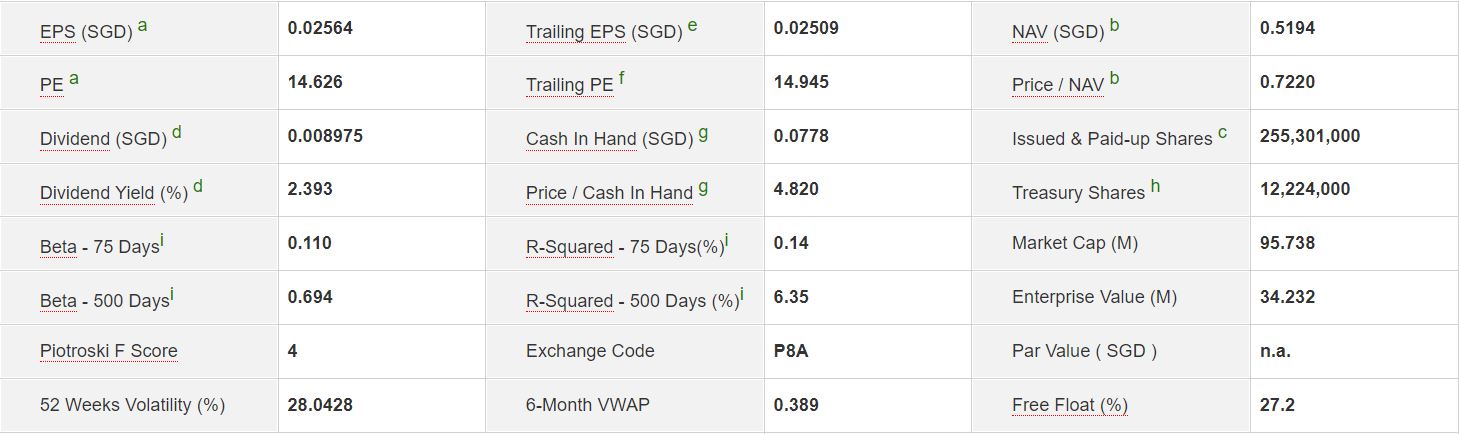Image resolution: width=1459 pixels, height=434 pixels.
Task: Click footnote 'e' beside Trailing EPS
Action: [x=692, y=26]
